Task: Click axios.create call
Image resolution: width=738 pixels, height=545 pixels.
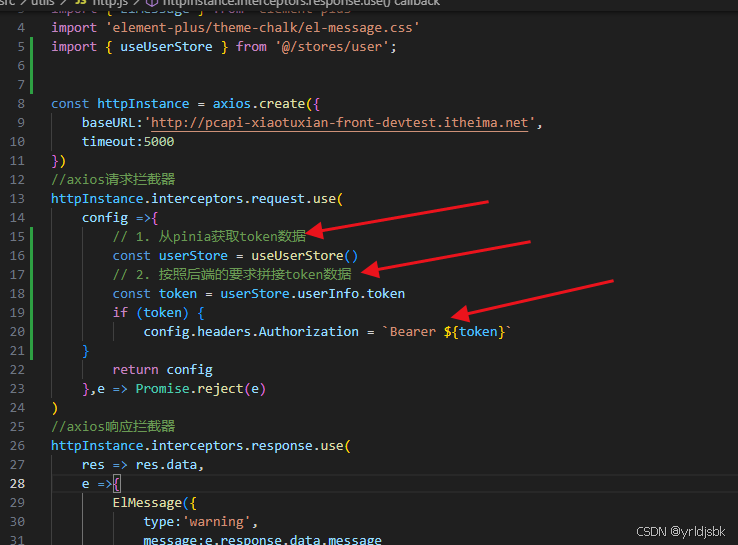Action: pyautogui.click(x=259, y=104)
